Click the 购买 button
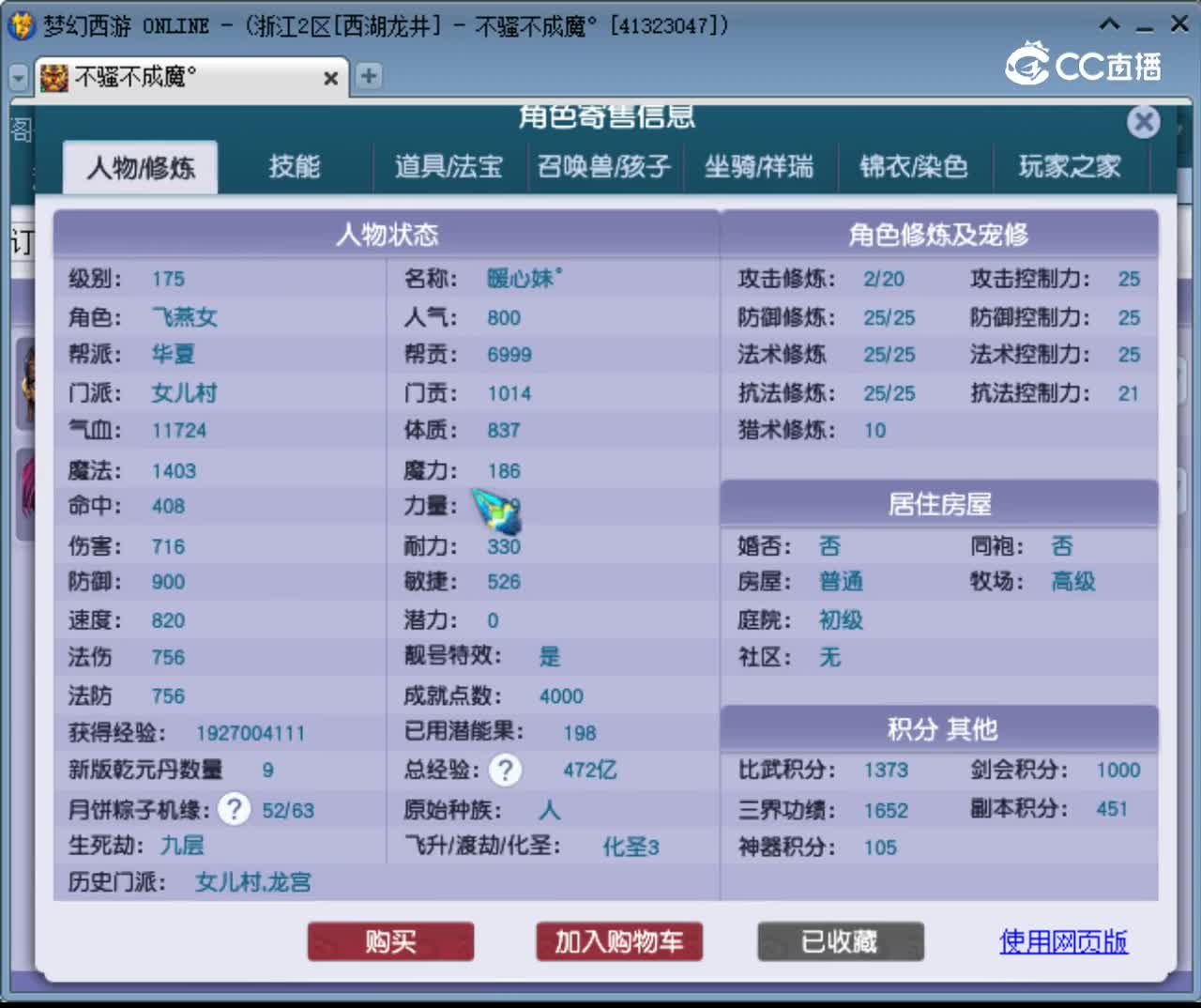1201x1008 pixels. [390, 941]
